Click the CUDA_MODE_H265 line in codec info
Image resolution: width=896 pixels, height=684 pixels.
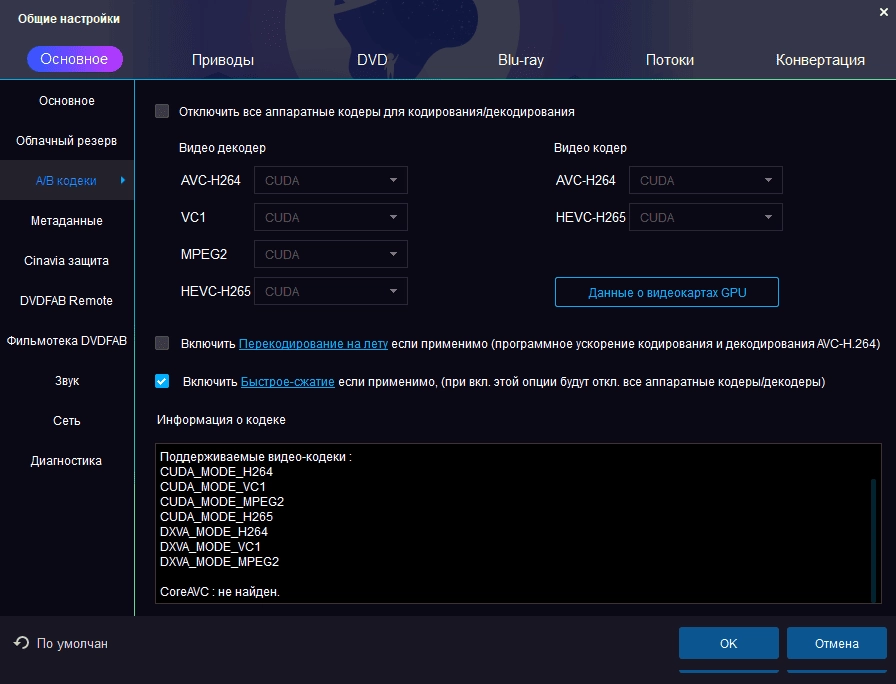[217, 517]
